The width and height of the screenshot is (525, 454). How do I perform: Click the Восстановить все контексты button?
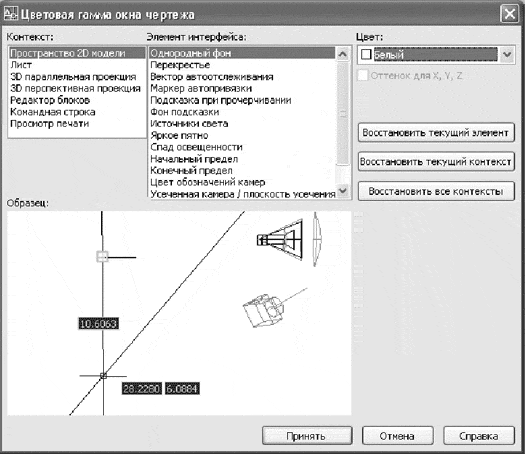(x=436, y=191)
